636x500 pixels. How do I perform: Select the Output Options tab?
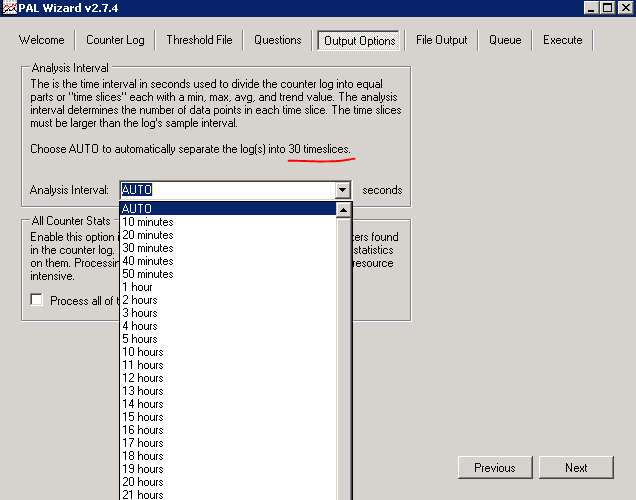tap(359, 41)
